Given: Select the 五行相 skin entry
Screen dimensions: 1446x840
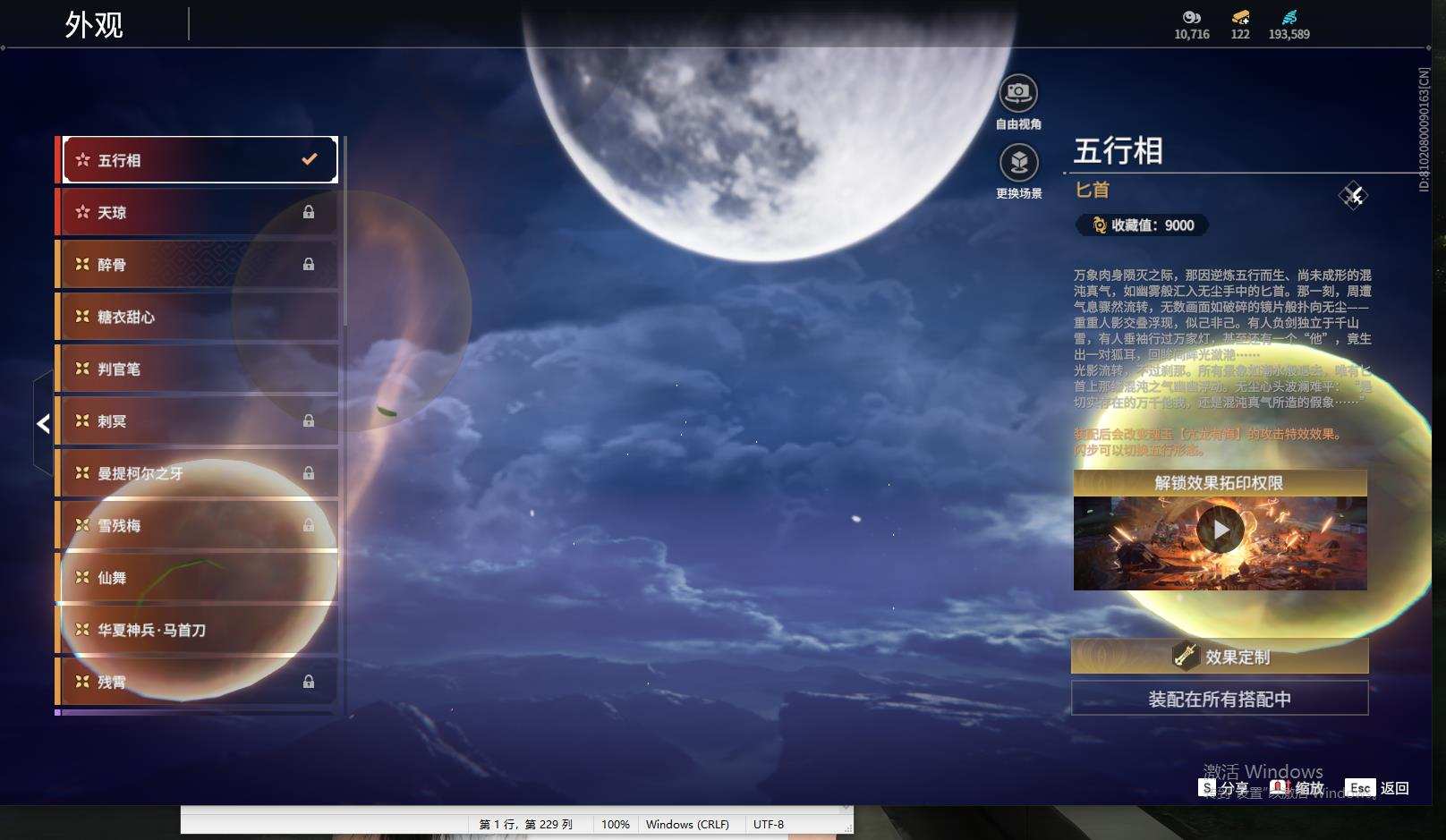Looking at the screenshot, I should (200, 160).
